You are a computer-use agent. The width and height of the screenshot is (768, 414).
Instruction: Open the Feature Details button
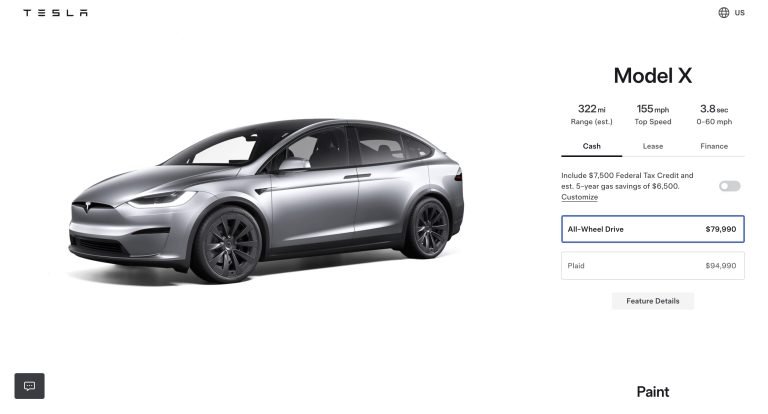tap(652, 301)
